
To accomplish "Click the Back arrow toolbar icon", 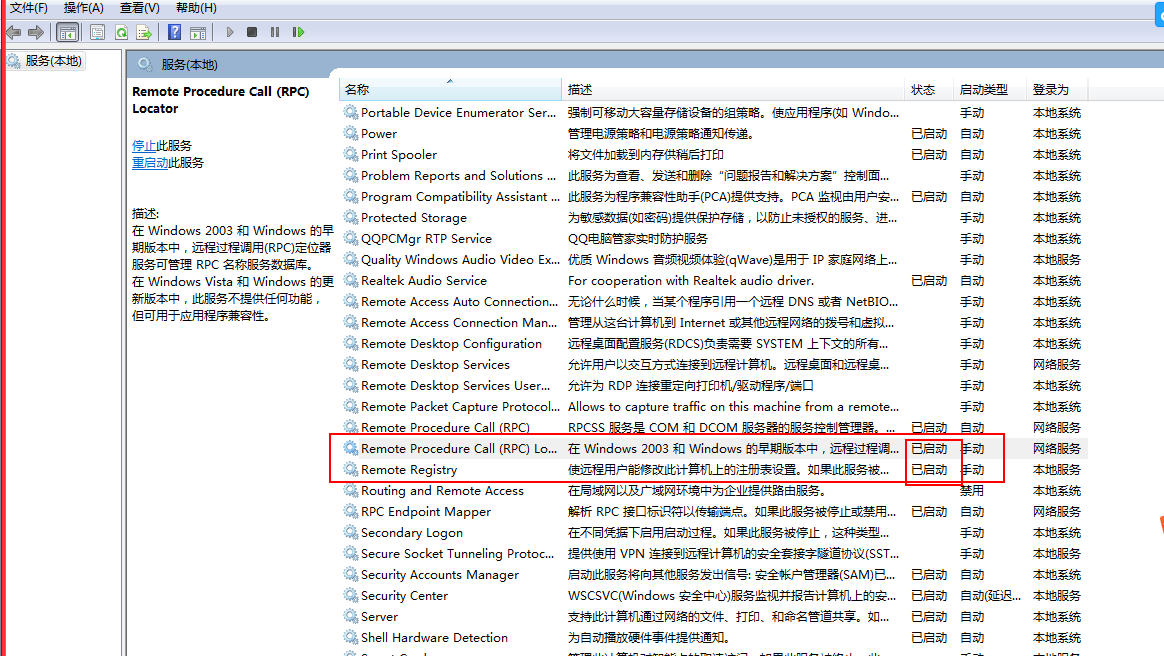I will [13, 32].
